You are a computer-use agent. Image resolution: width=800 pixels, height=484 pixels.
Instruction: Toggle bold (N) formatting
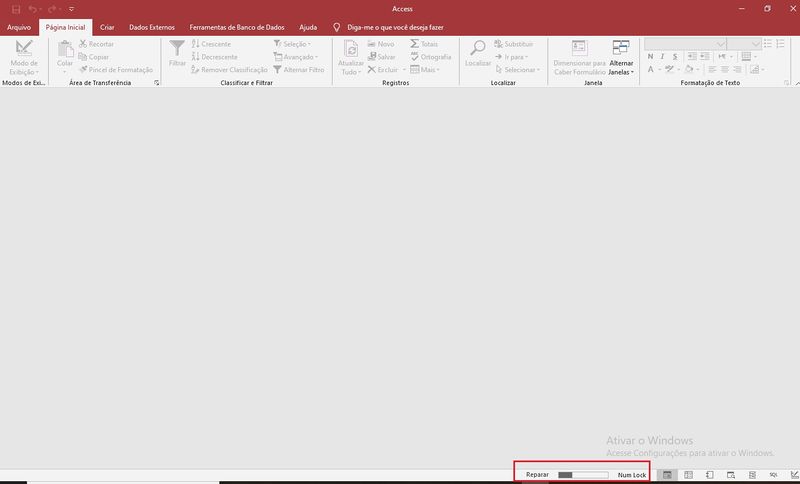pos(651,57)
